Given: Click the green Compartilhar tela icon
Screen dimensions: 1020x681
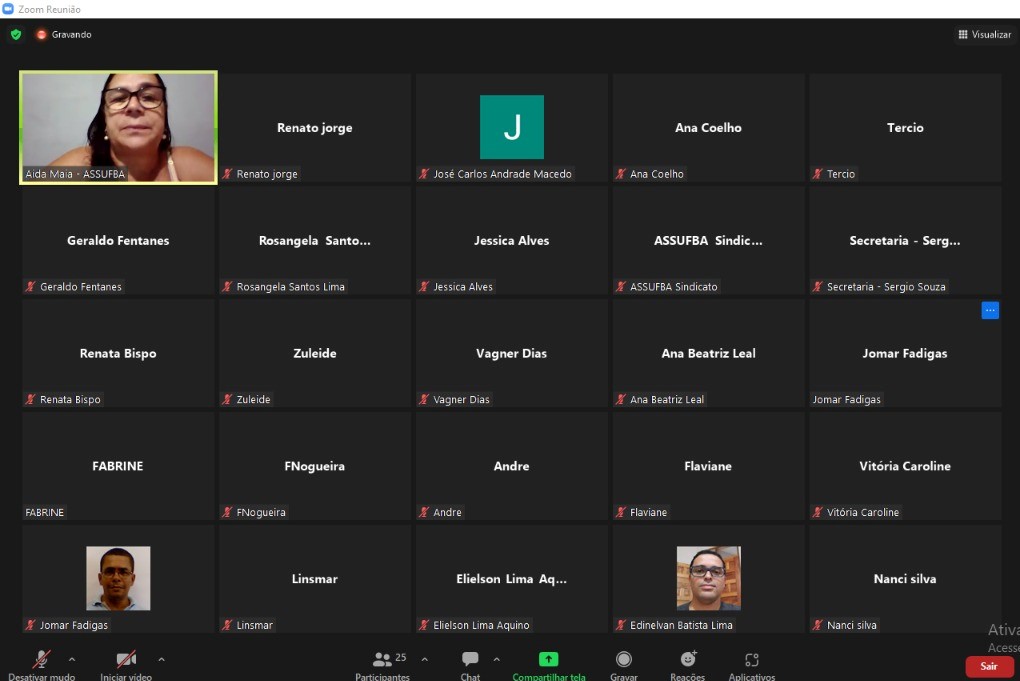Looking at the screenshot, I should coord(548,660).
